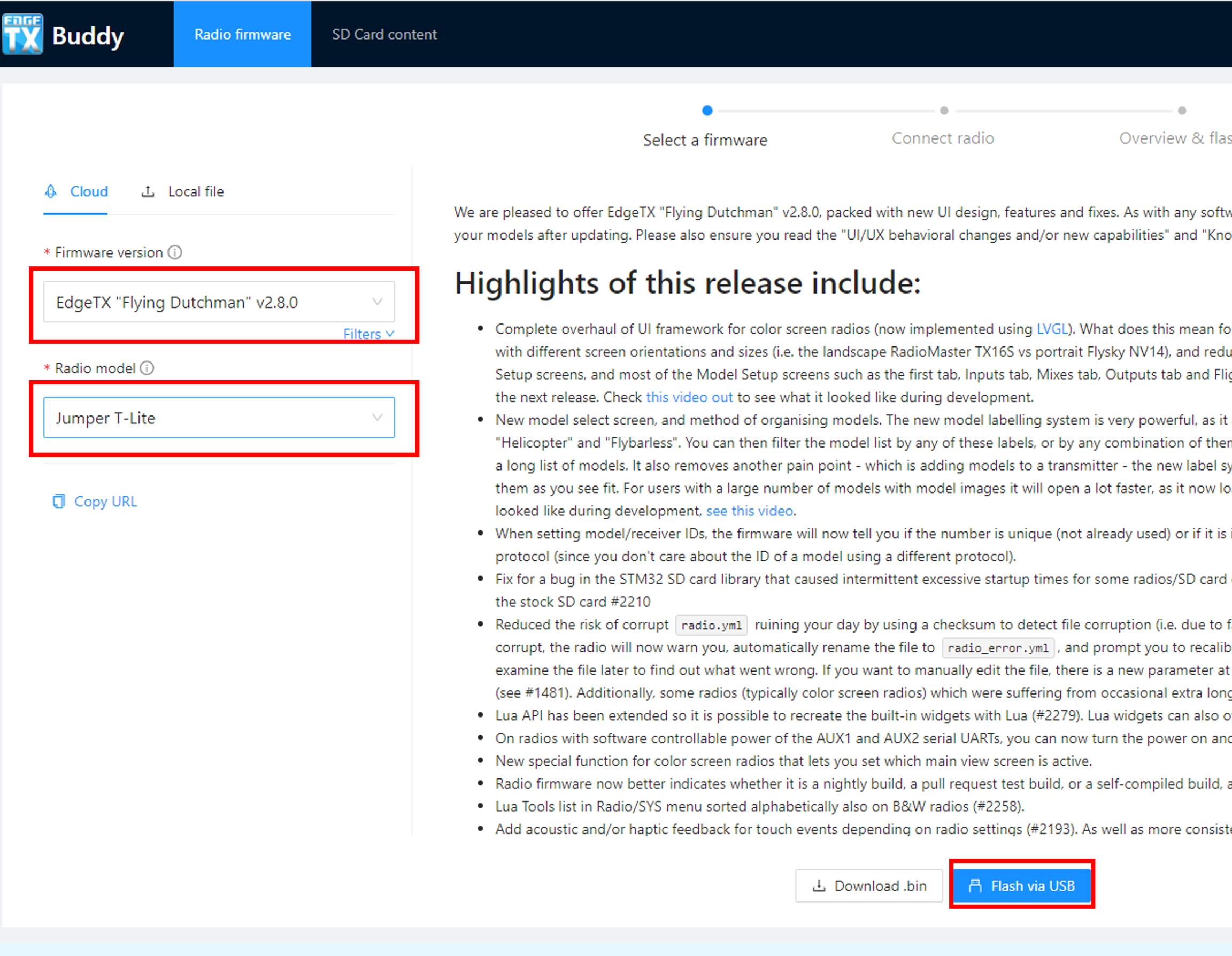
Task: Open the LVGL hyperlink
Action: [1052, 329]
